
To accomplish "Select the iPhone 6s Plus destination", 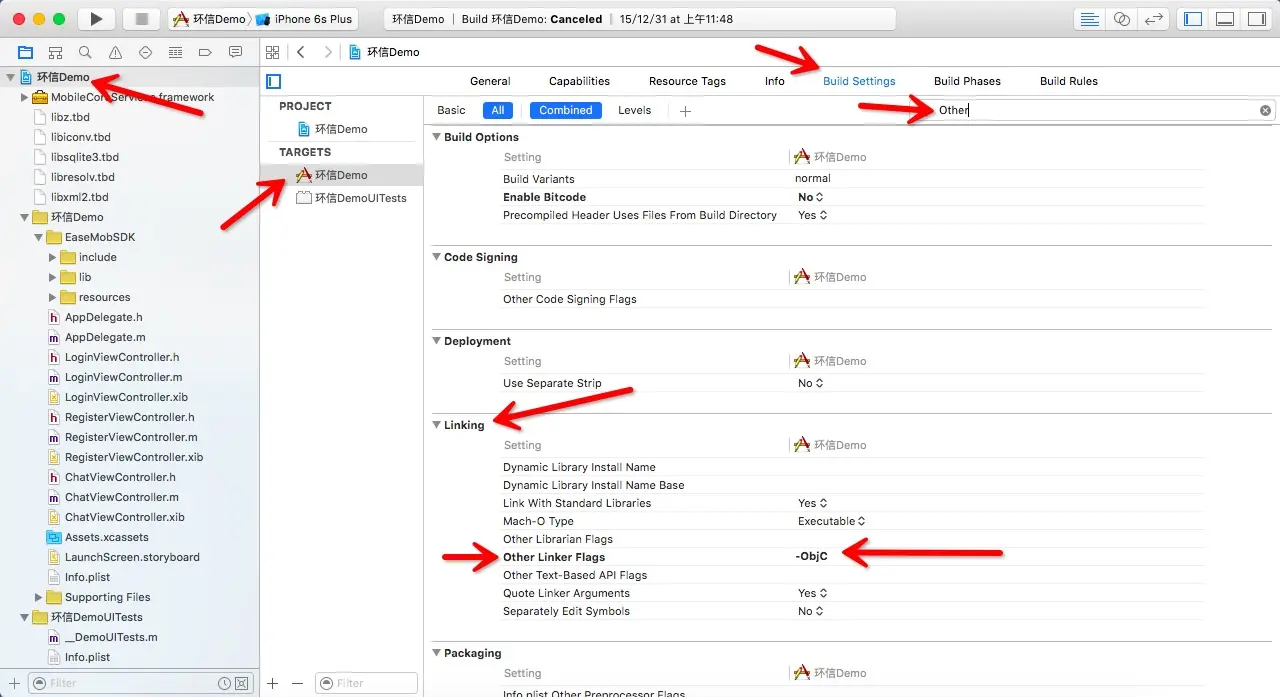I will tap(304, 19).
